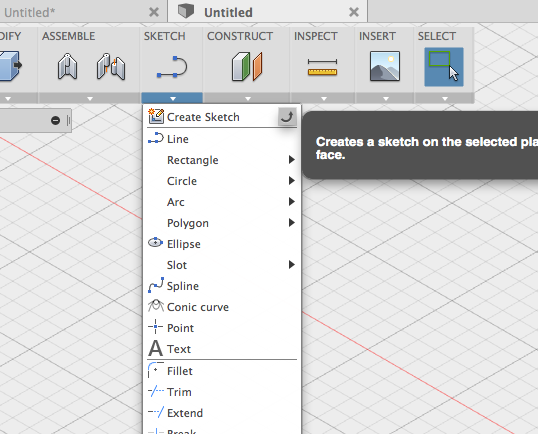
Task: Click the Line icon in the Sketch menu
Action: coord(156,138)
